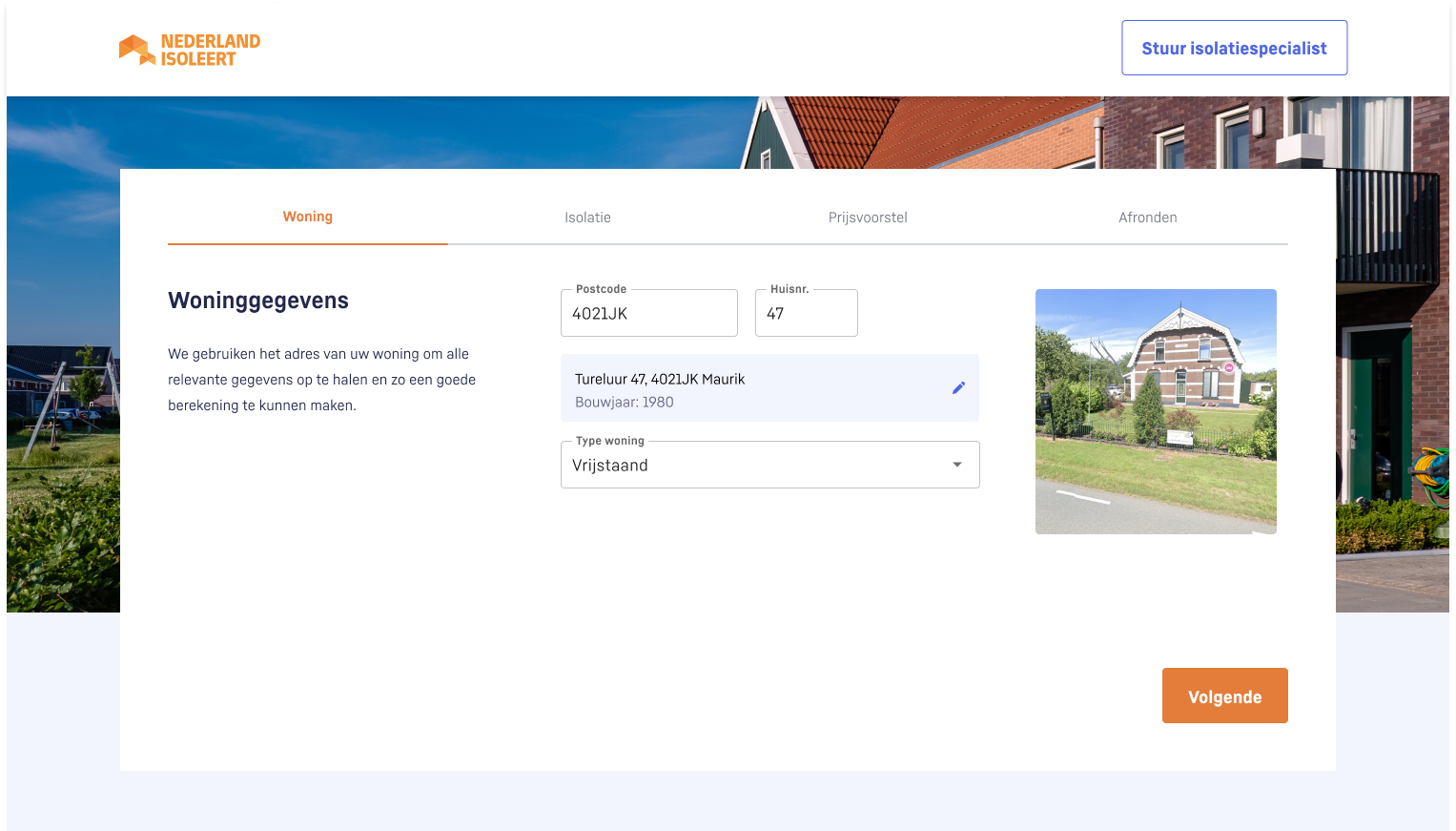
Task: Click the address usage description paragraph
Action: pyautogui.click(x=321, y=380)
